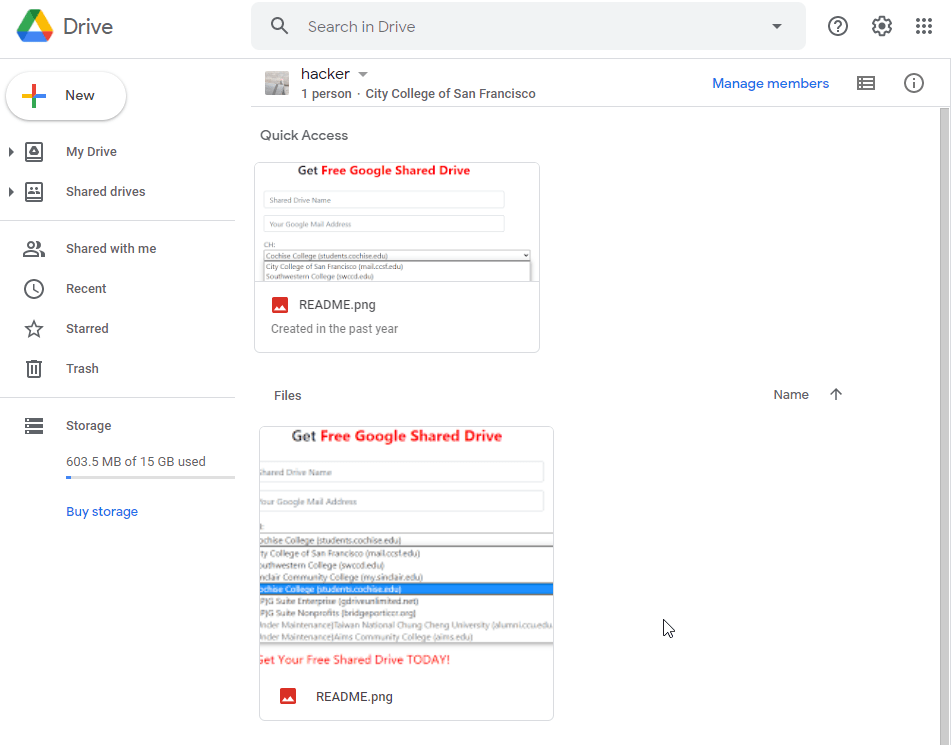The image size is (951, 745).
Task: Click Manage members
Action: pyautogui.click(x=770, y=83)
